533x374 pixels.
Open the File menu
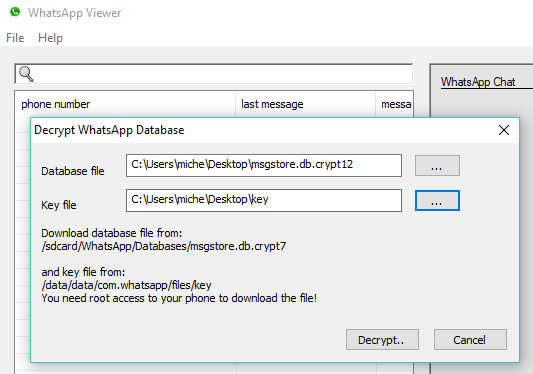tap(15, 38)
